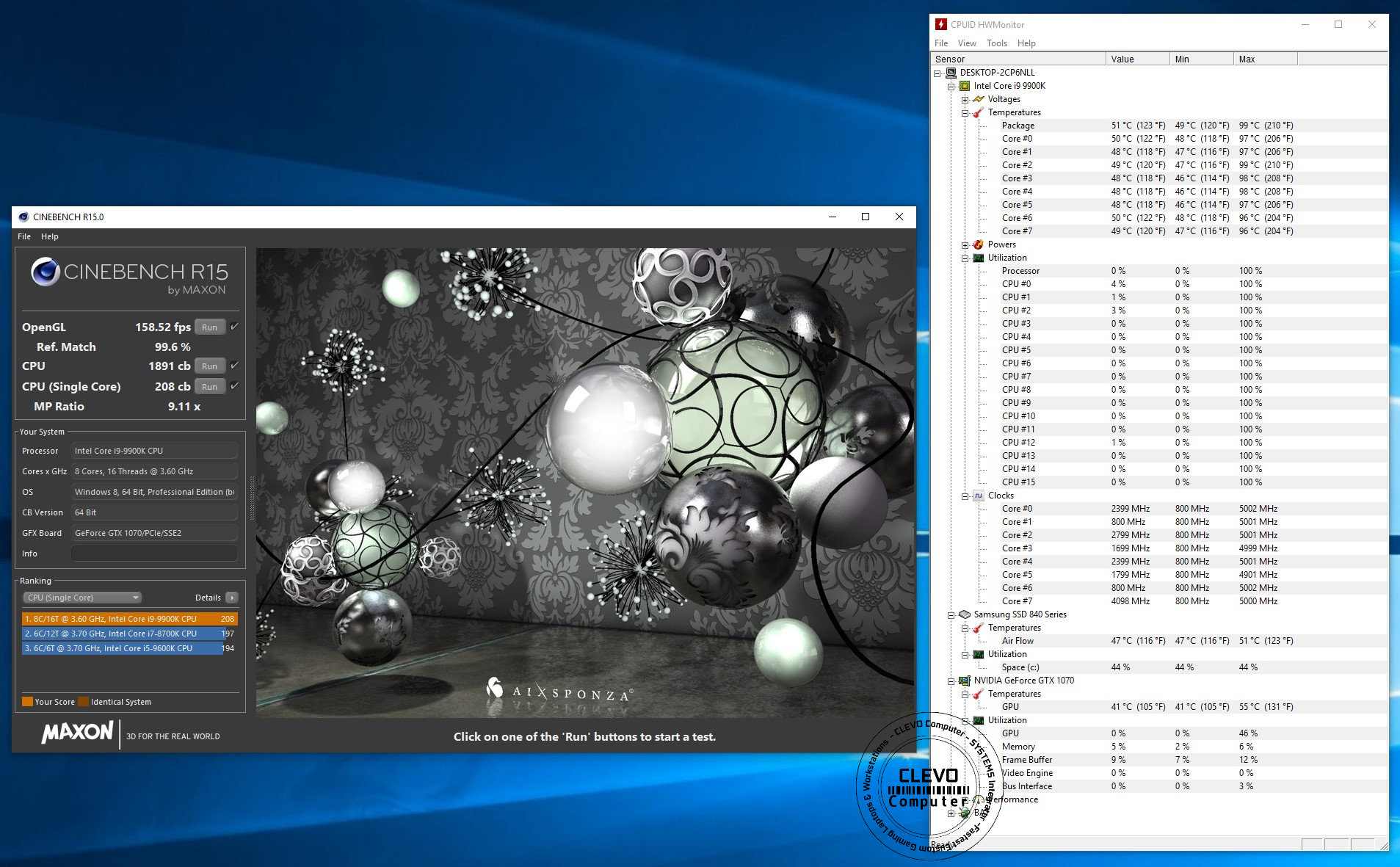
Task: Click the GPU Temperatures thermometer icon
Action: (x=979, y=694)
